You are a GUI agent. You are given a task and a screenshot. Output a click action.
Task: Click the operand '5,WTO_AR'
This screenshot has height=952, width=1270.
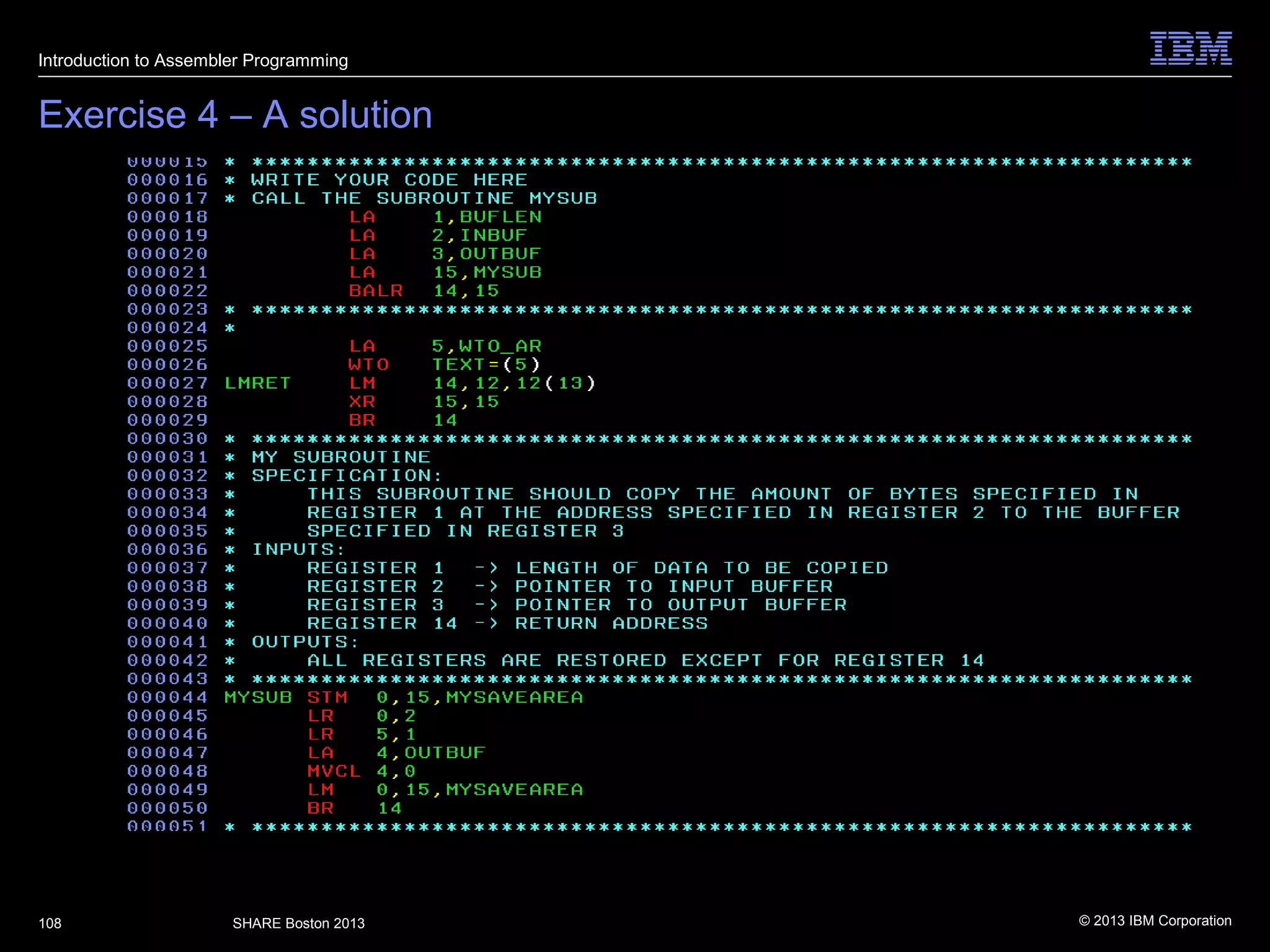(487, 346)
